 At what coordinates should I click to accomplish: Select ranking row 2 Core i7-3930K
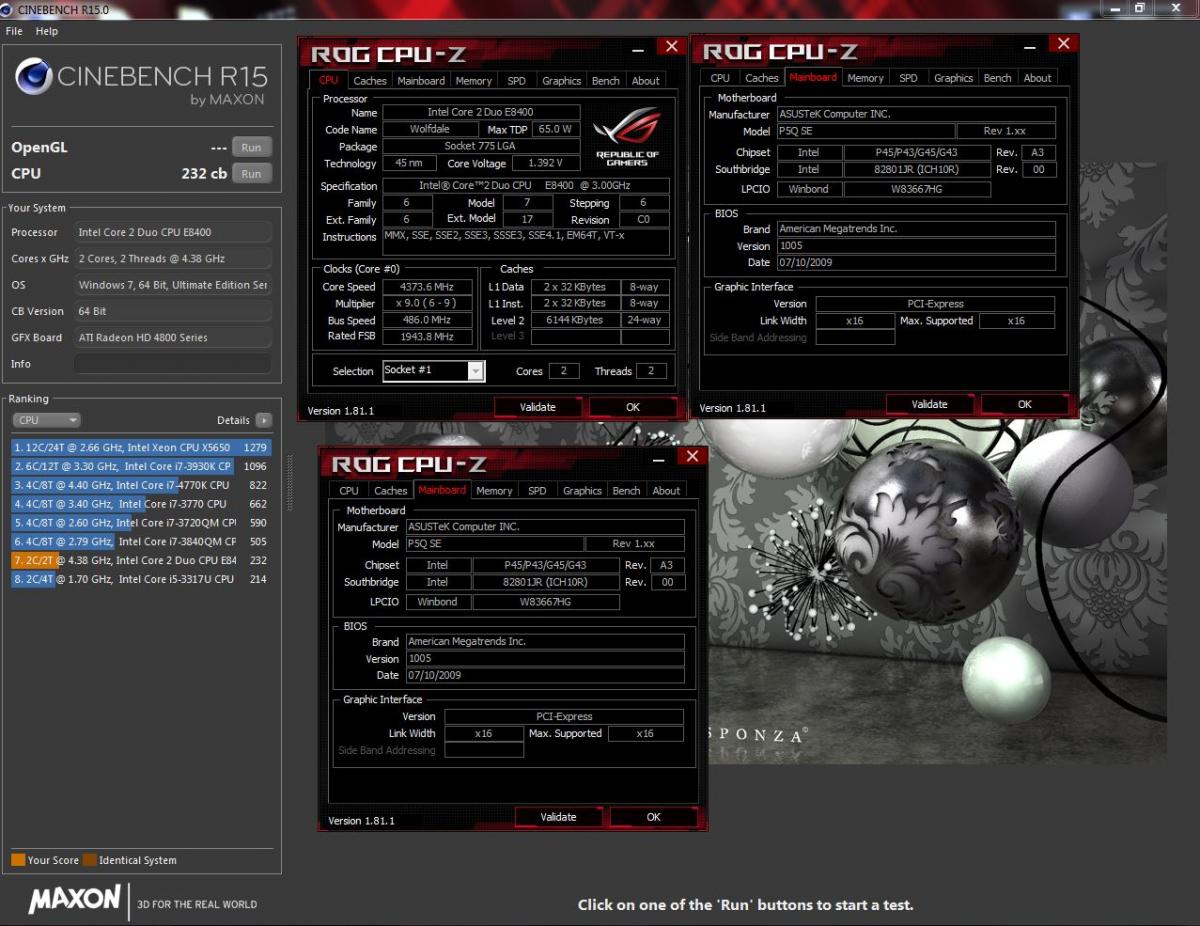[x=141, y=466]
